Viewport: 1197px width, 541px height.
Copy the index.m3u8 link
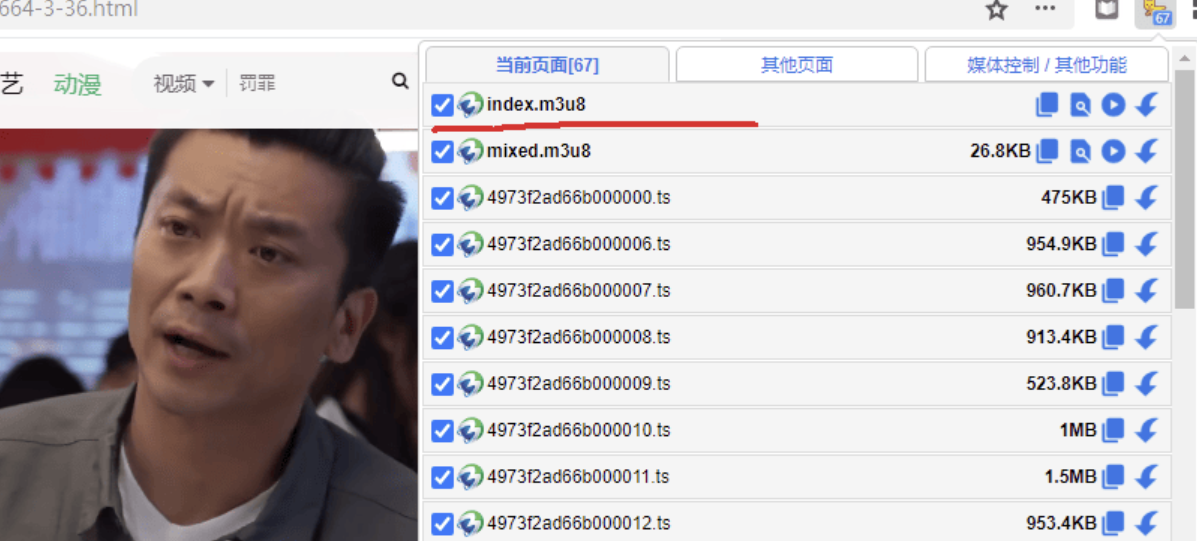[1047, 105]
